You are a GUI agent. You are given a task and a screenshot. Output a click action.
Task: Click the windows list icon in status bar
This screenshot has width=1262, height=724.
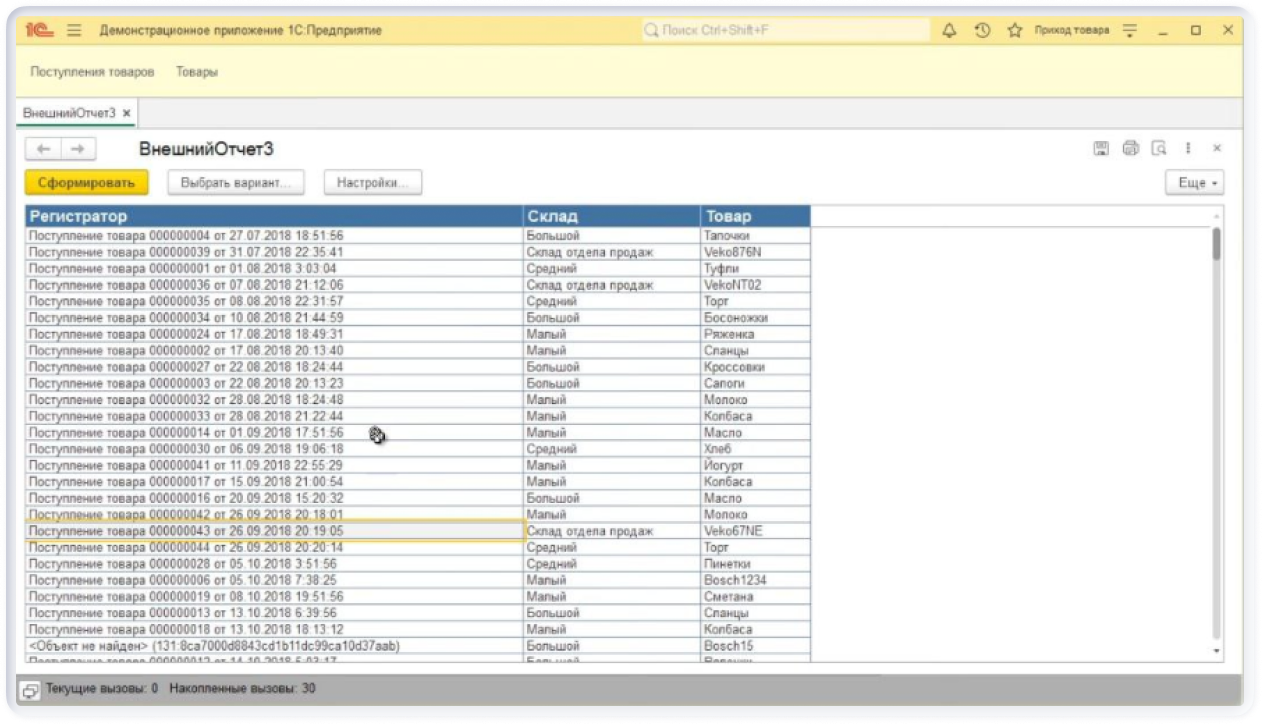click(30, 689)
